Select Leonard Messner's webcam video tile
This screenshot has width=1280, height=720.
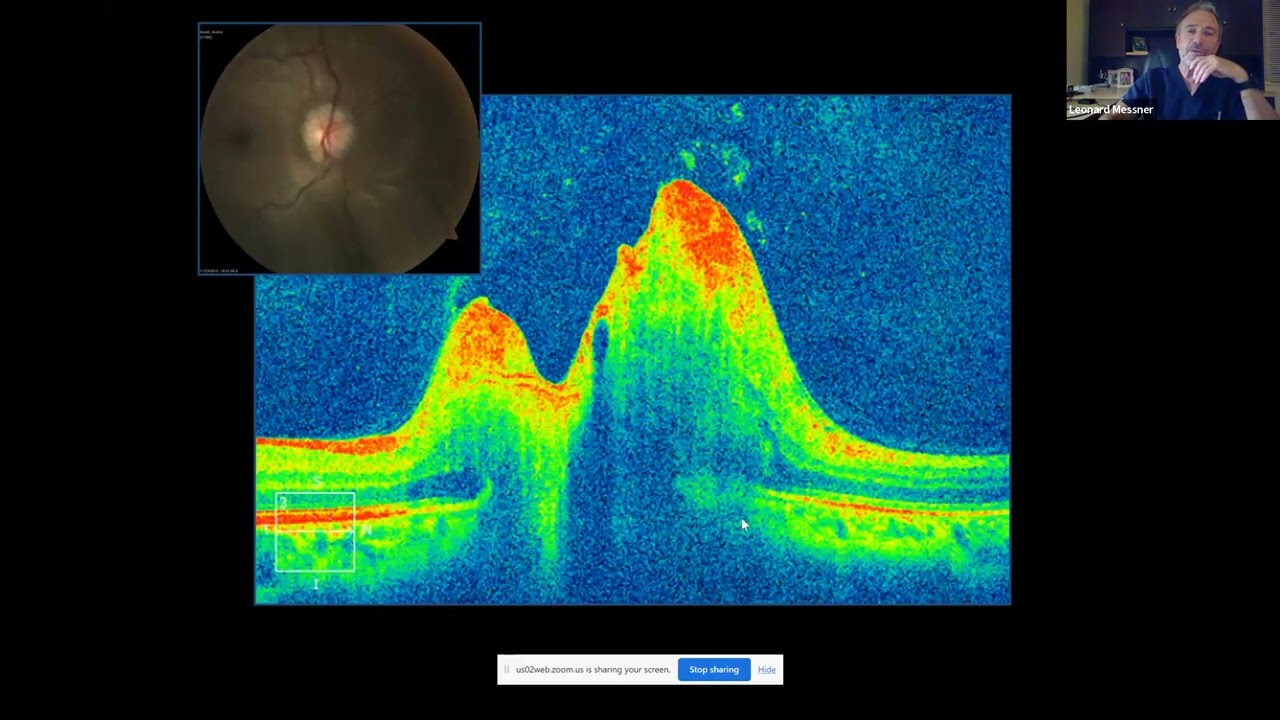[x=1173, y=60]
